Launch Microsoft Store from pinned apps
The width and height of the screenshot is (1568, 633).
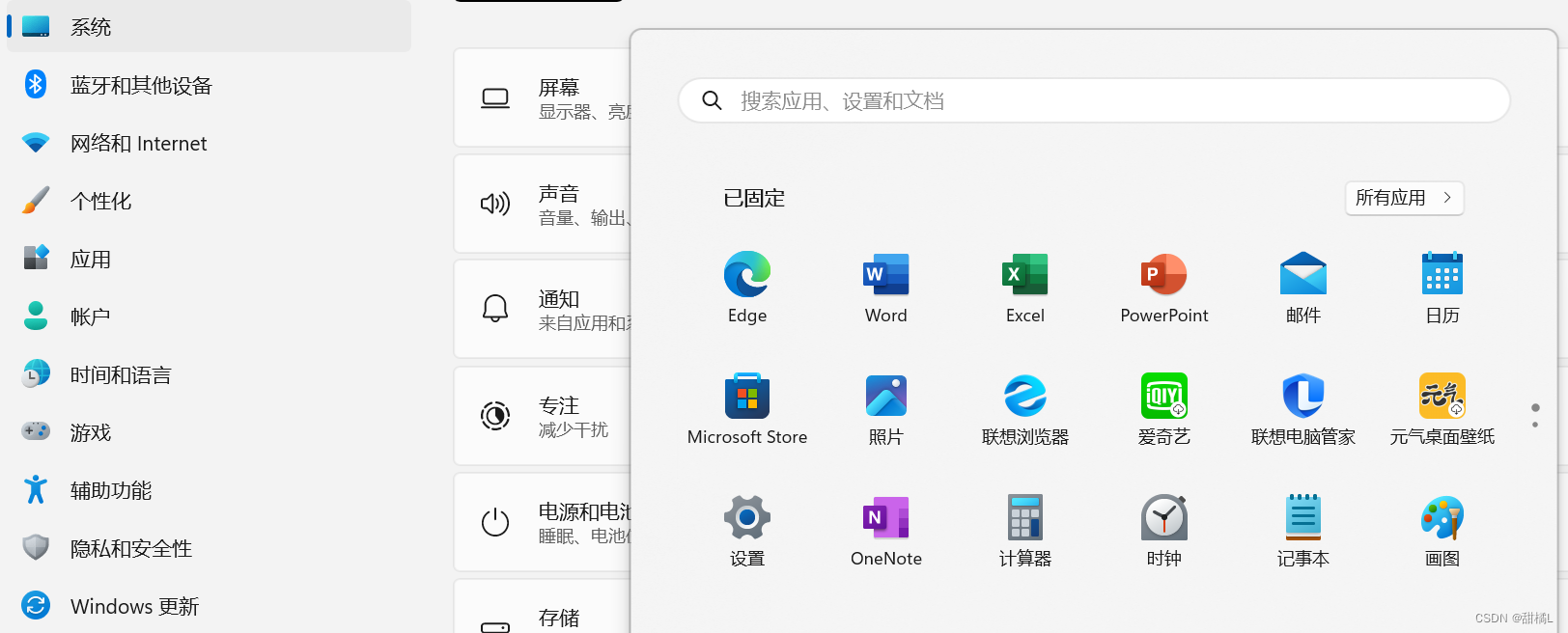click(747, 408)
